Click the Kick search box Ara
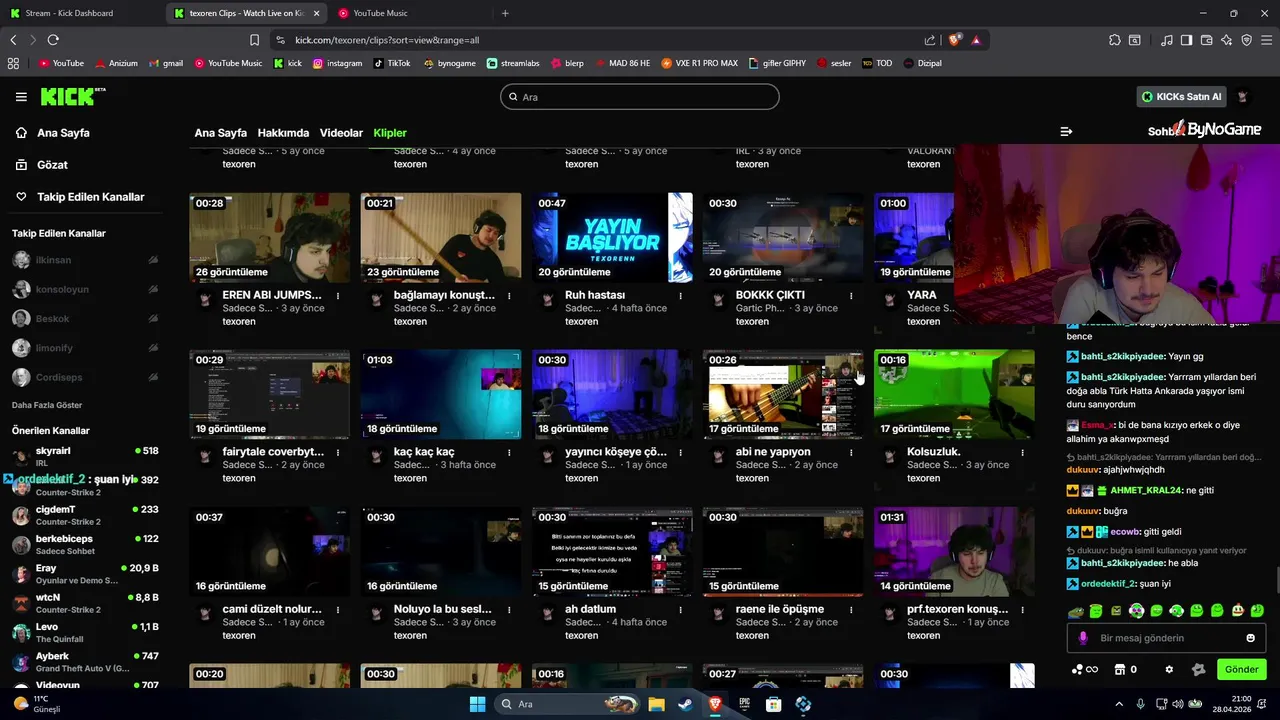1280x720 pixels. (640, 97)
